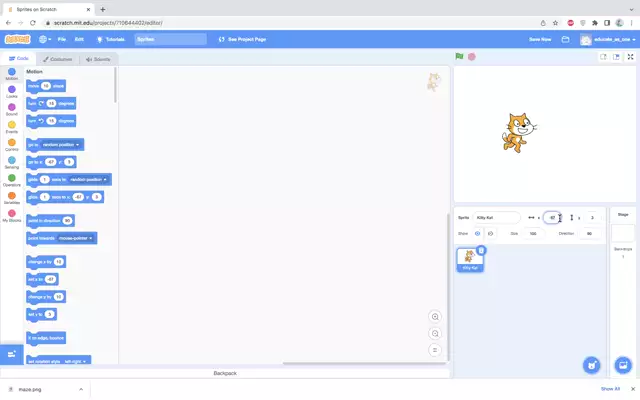640x400 pixels.
Task: Select the My Blocks category
Action: pyautogui.click(x=11, y=216)
